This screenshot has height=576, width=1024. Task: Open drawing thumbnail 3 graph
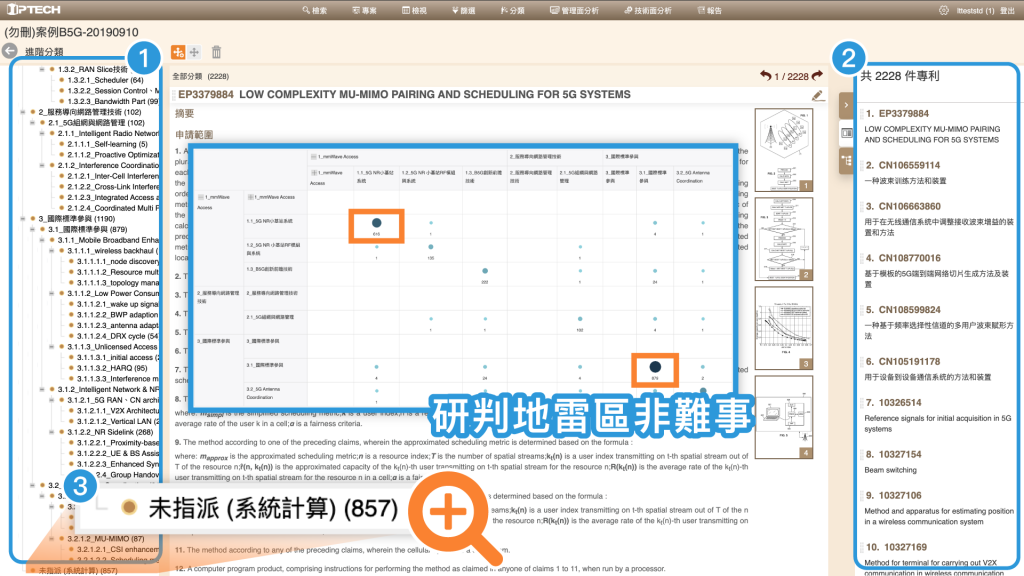[784, 328]
